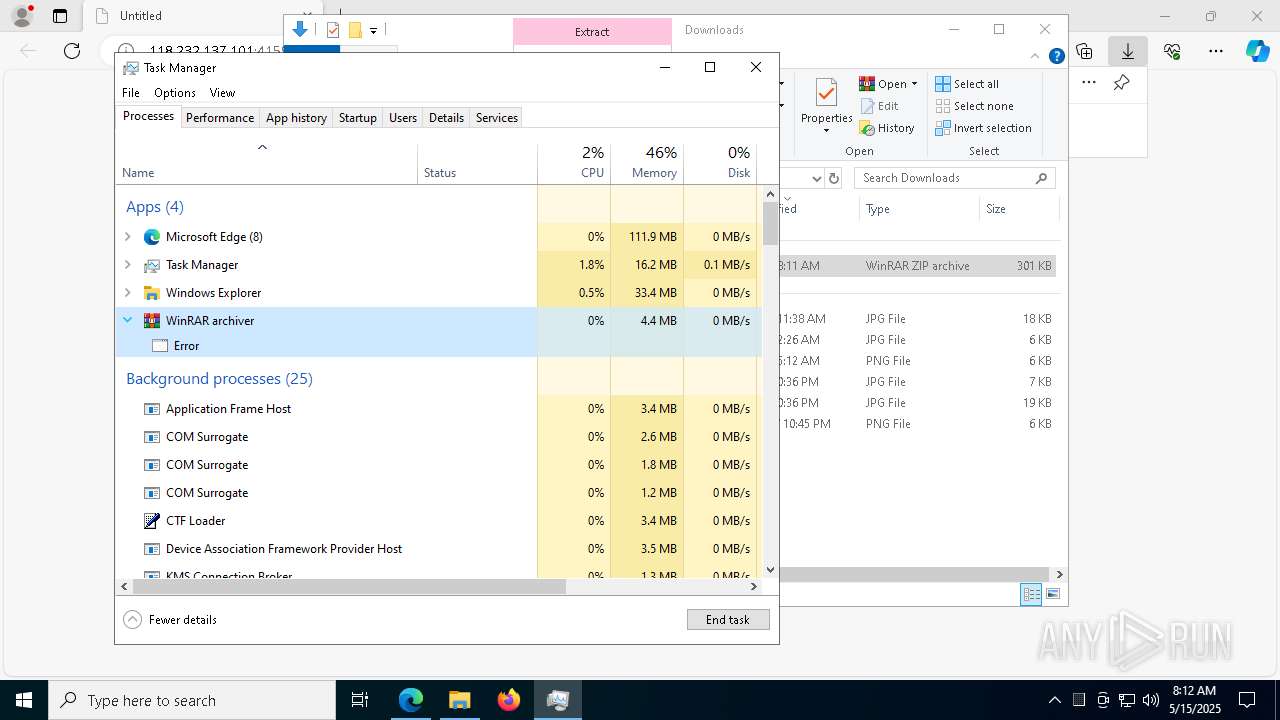Open the Open button dropdown arrow
The image size is (1280, 720).
(914, 84)
